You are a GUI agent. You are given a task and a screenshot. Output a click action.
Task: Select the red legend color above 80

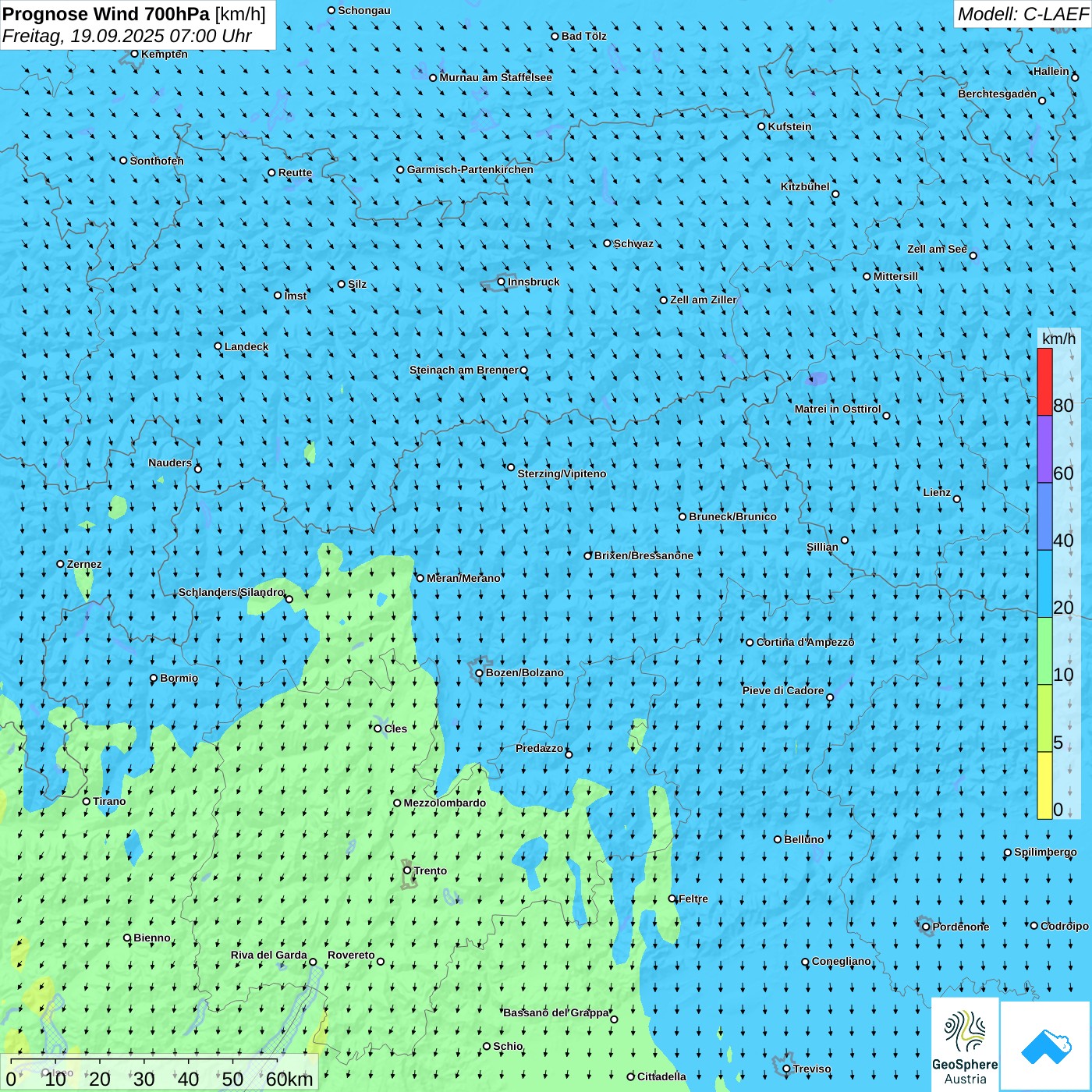pyautogui.click(x=1044, y=382)
